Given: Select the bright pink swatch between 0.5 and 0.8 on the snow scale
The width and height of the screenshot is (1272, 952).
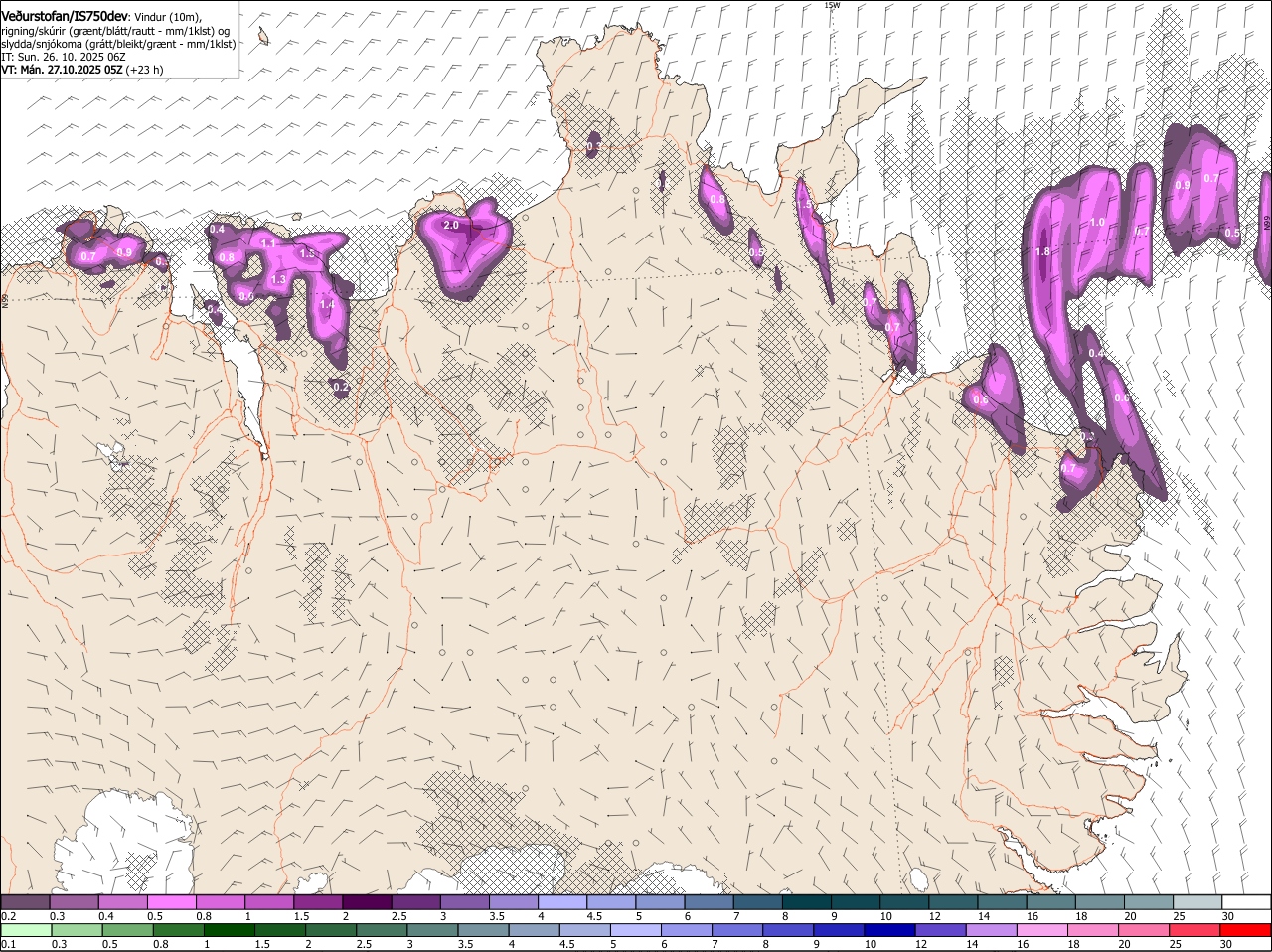Looking at the screenshot, I should 171,902.
